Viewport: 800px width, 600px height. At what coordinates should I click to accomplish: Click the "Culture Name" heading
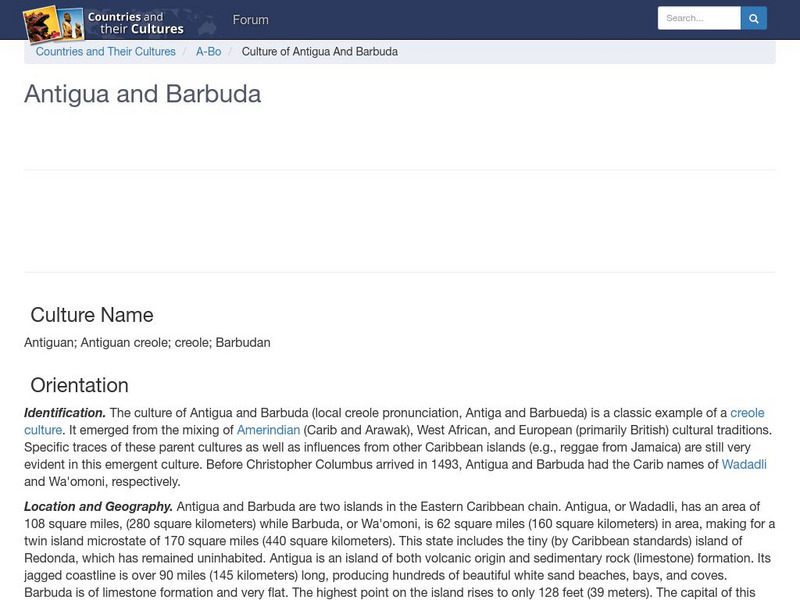click(92, 315)
